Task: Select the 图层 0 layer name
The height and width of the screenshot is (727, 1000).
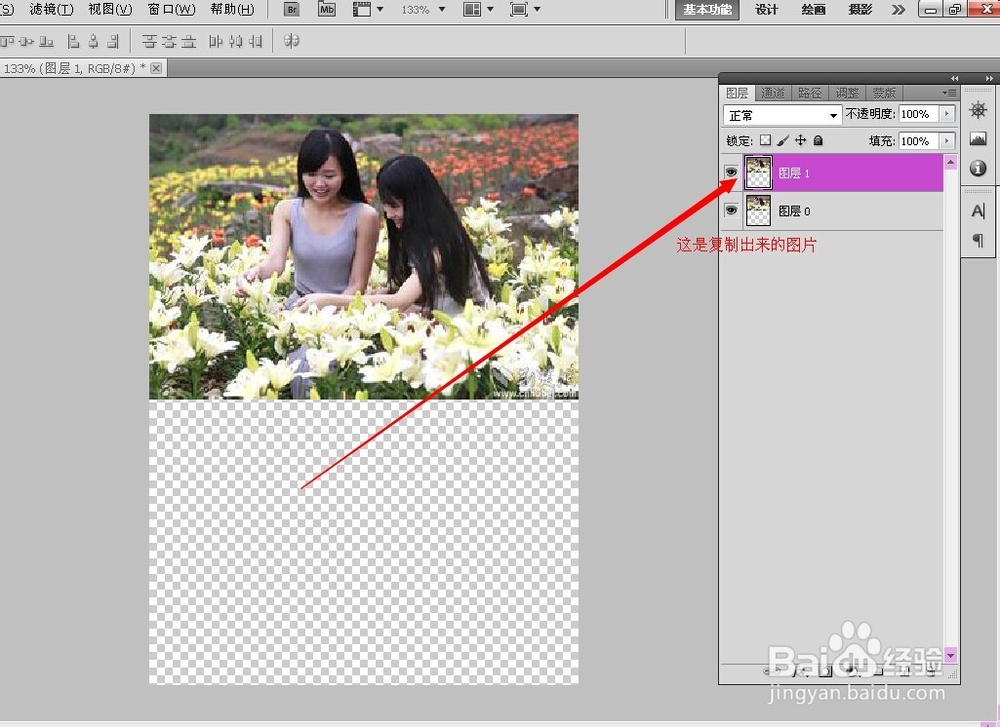Action: pos(795,211)
